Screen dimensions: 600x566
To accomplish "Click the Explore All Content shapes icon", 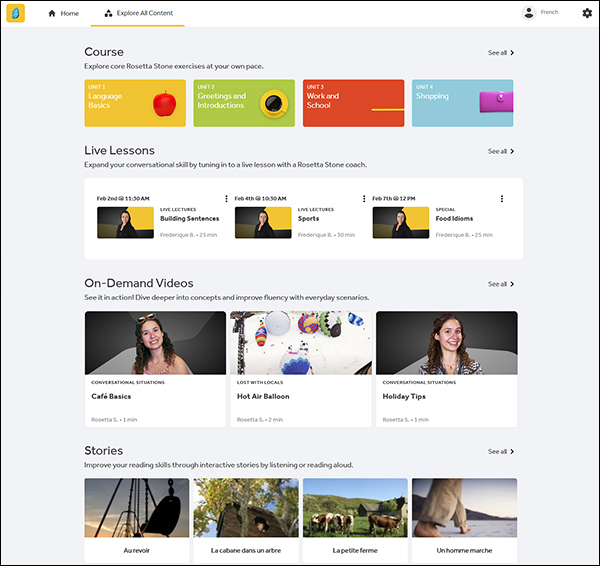I will coord(108,13).
